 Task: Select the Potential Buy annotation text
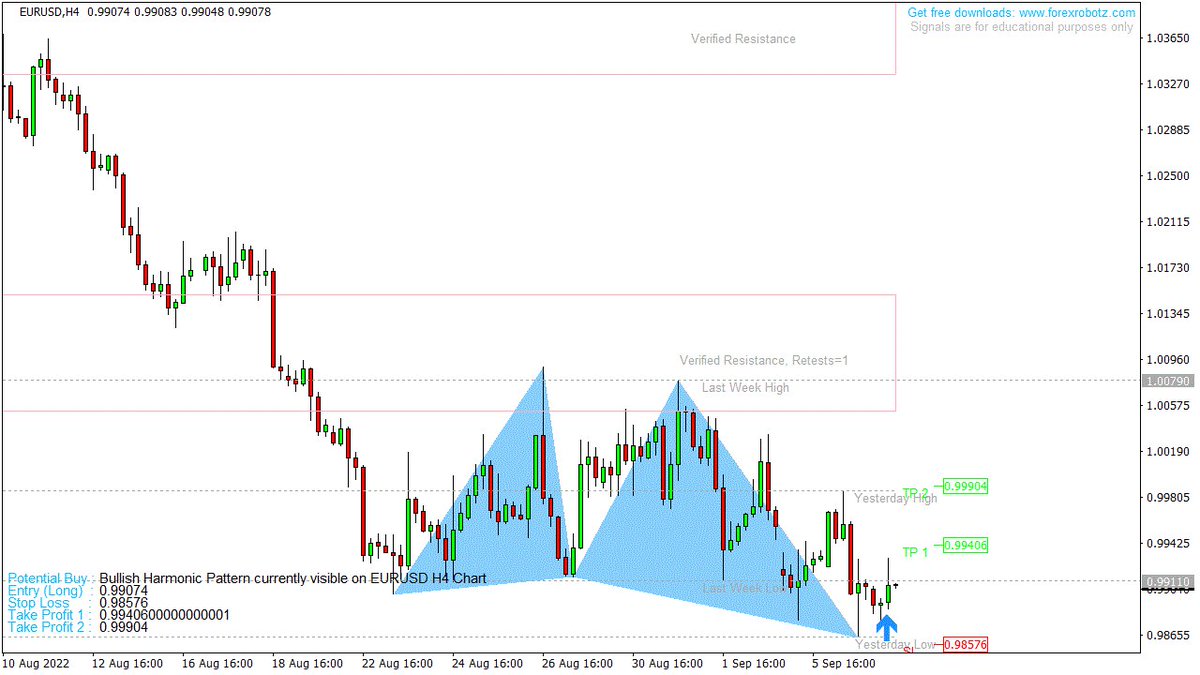coord(44,578)
